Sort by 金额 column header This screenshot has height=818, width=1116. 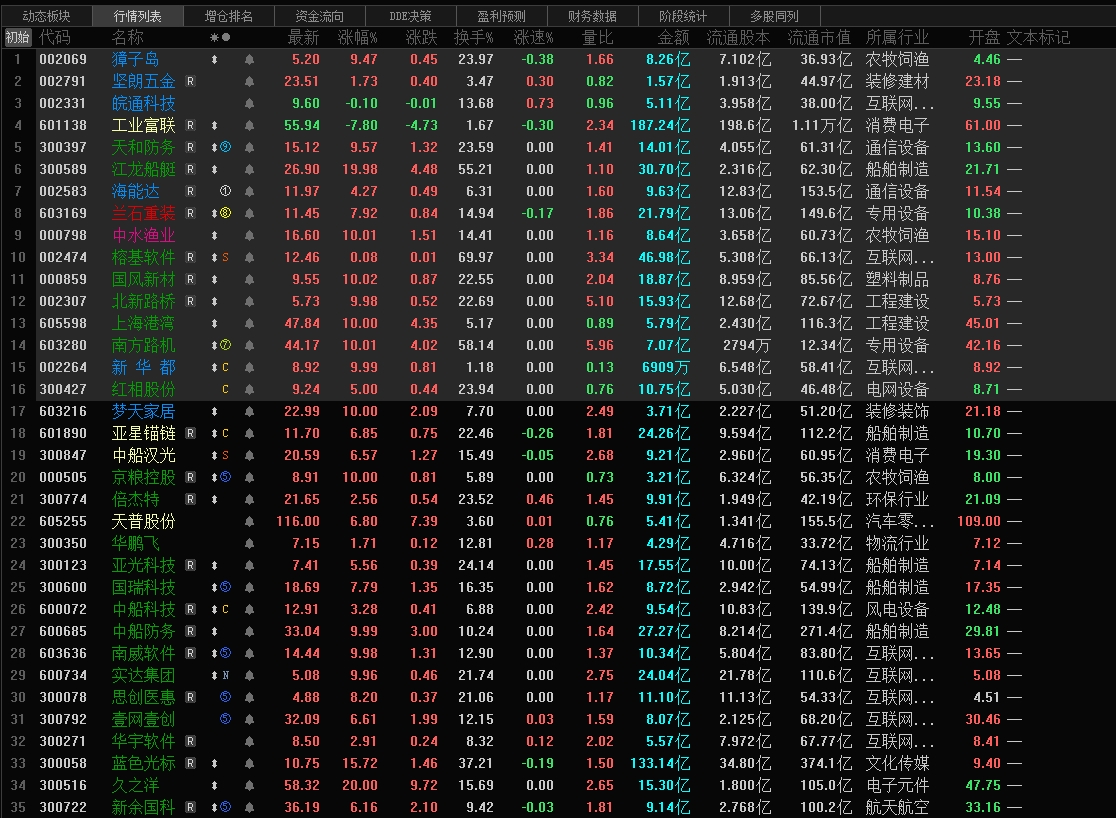[673, 37]
